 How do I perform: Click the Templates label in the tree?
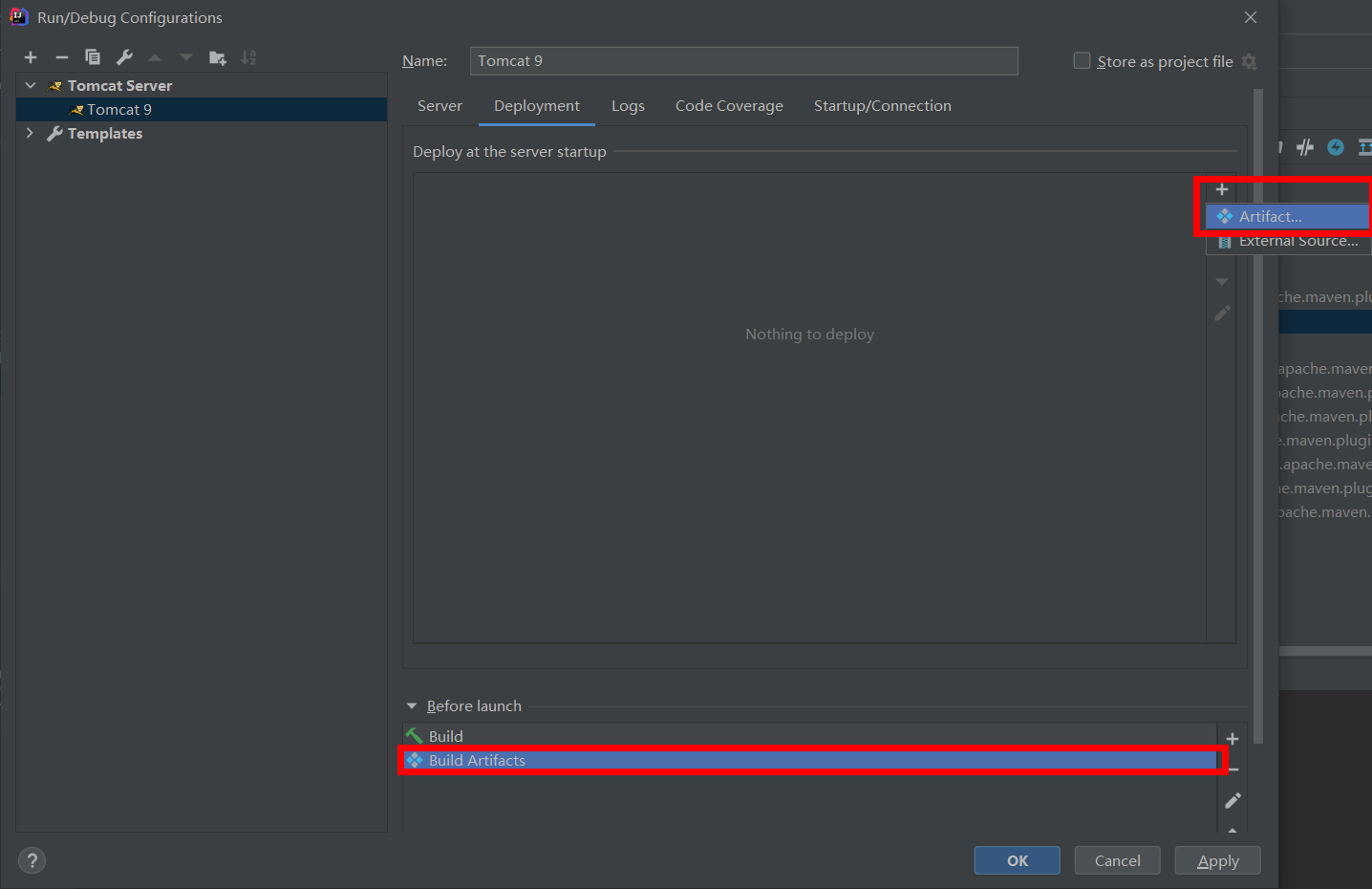tap(105, 134)
